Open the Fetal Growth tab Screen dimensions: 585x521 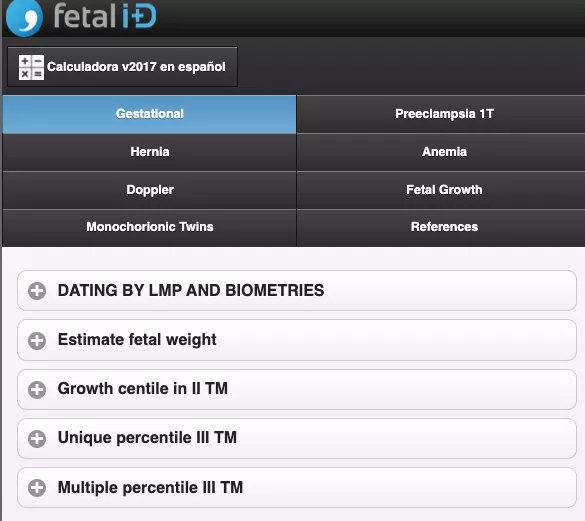point(441,190)
